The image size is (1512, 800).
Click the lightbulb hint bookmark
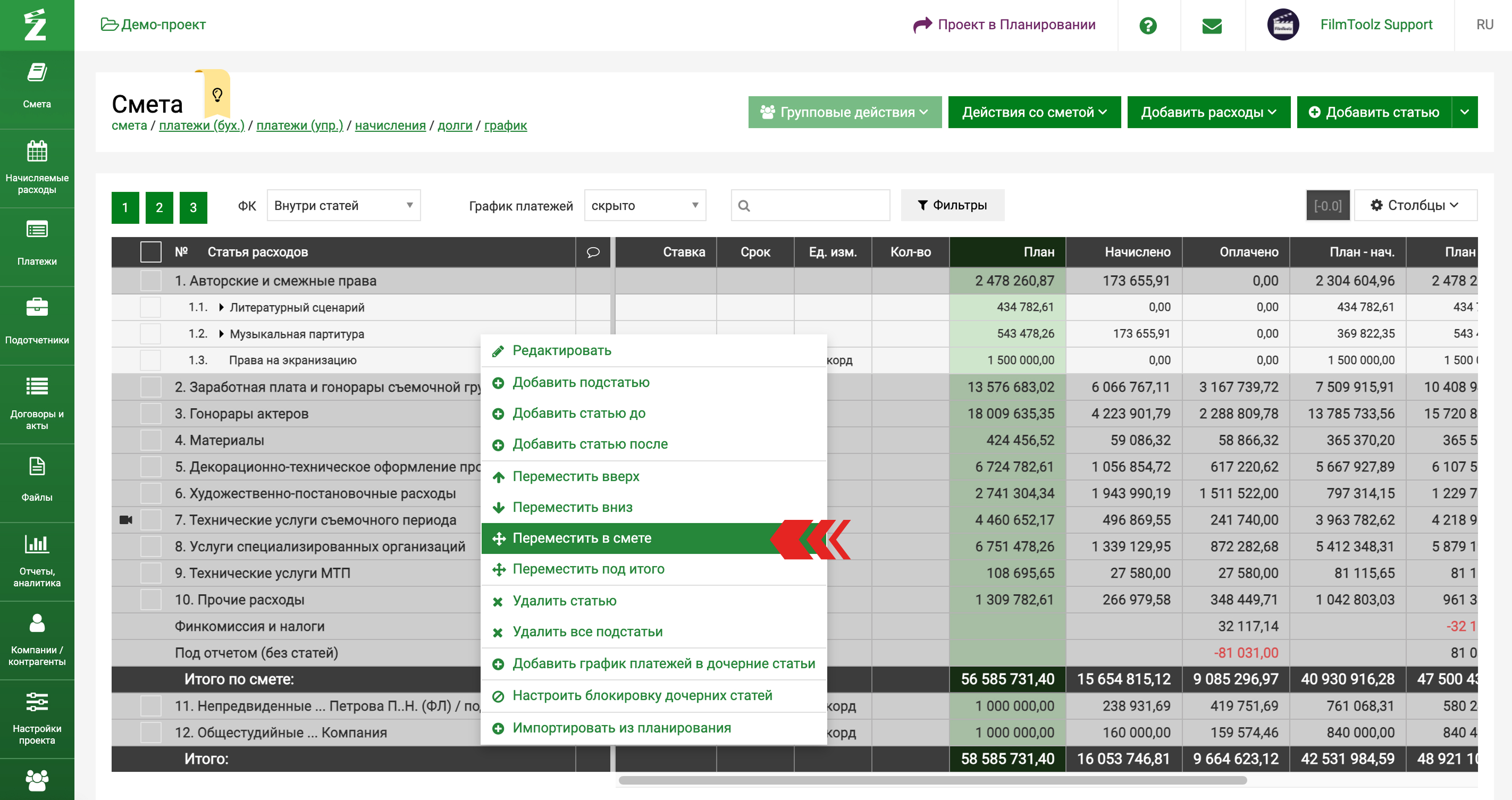217,95
